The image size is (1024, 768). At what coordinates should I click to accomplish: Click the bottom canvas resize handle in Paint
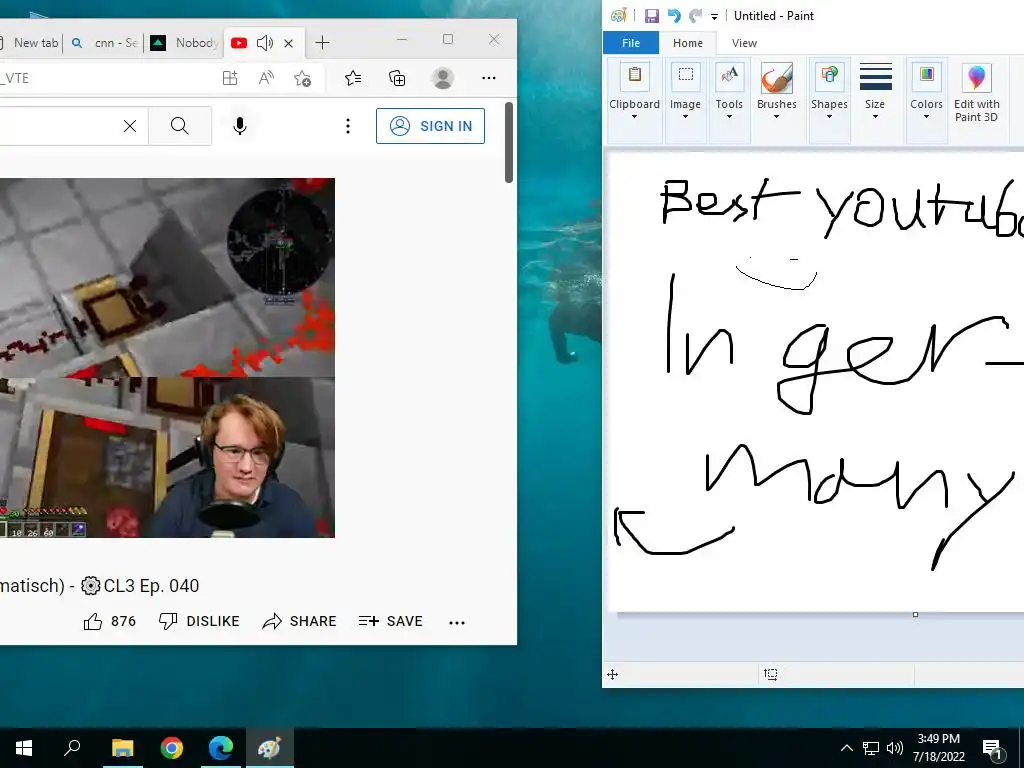click(916, 615)
